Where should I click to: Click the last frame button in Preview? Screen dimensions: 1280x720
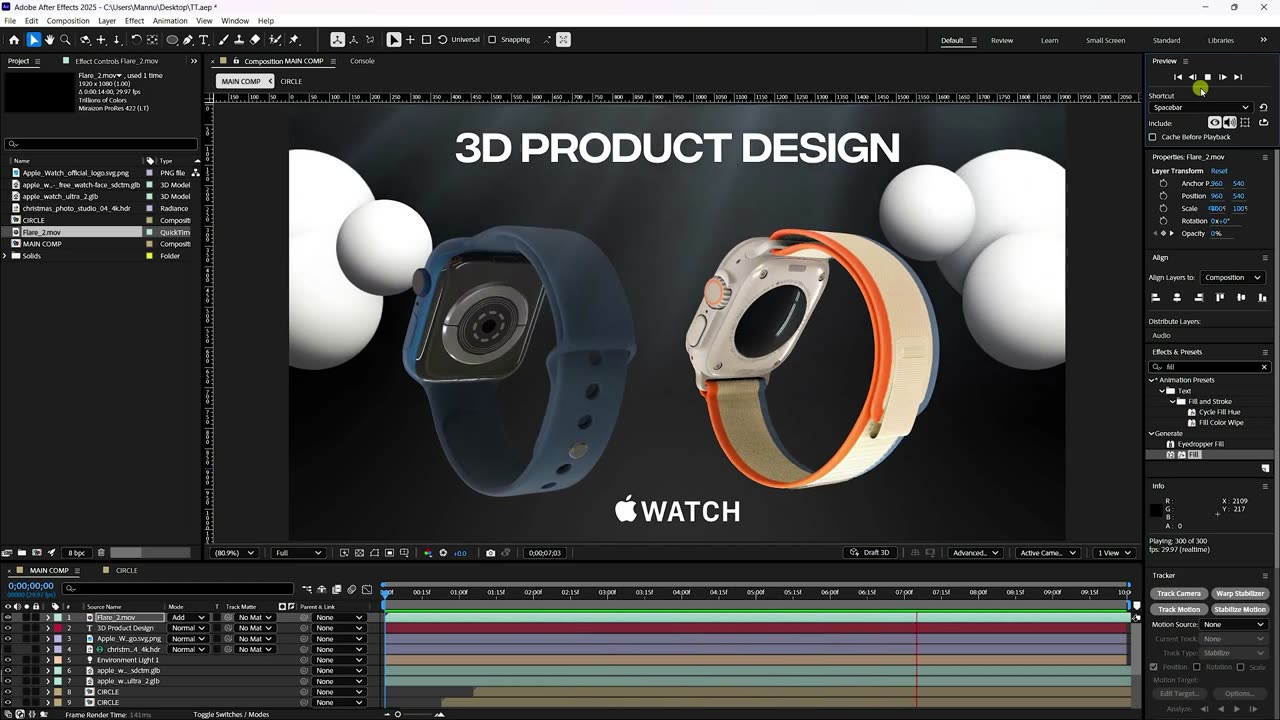tap(1238, 77)
